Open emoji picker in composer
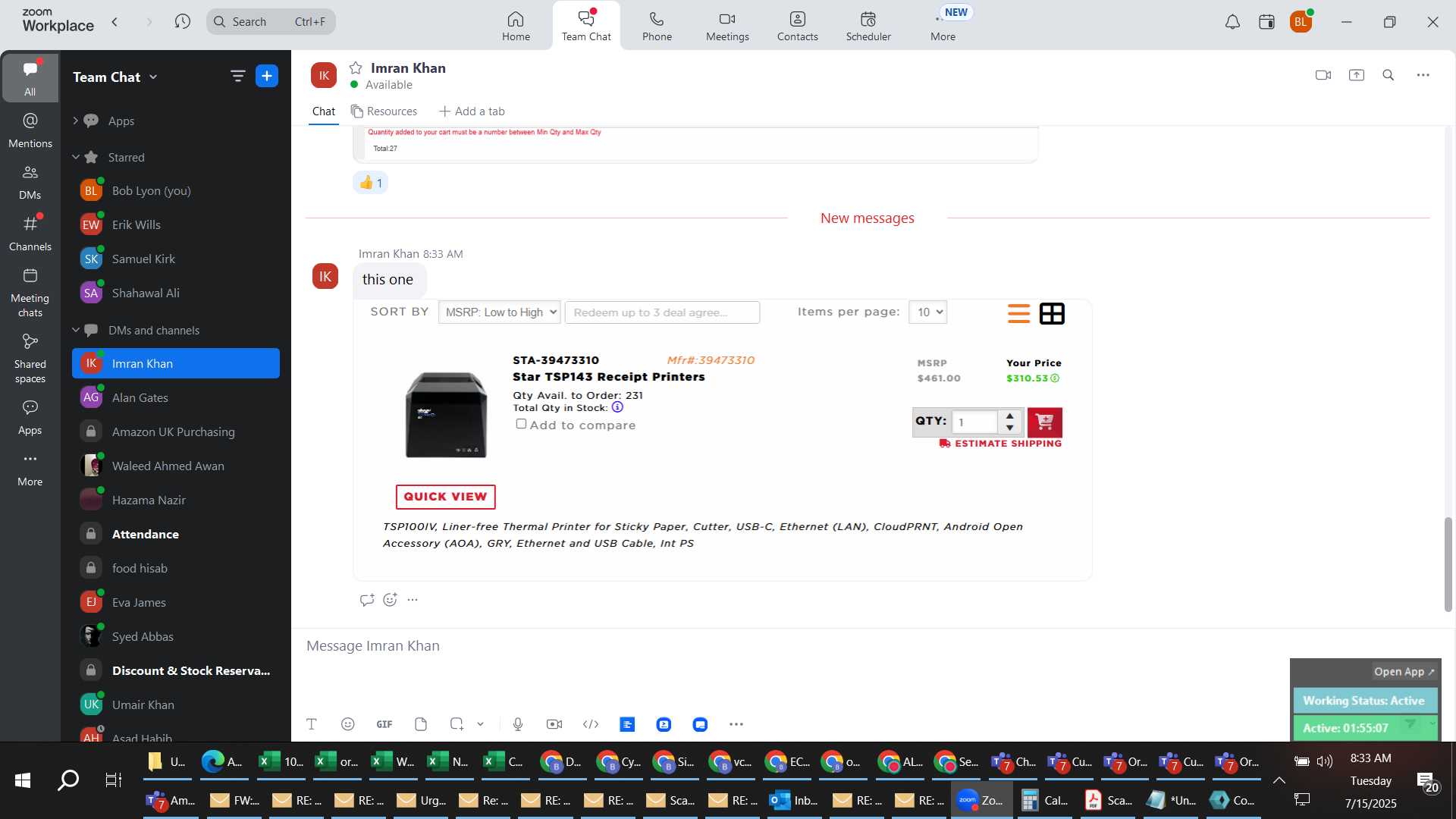Image resolution: width=1456 pixels, height=819 pixels. [x=348, y=724]
